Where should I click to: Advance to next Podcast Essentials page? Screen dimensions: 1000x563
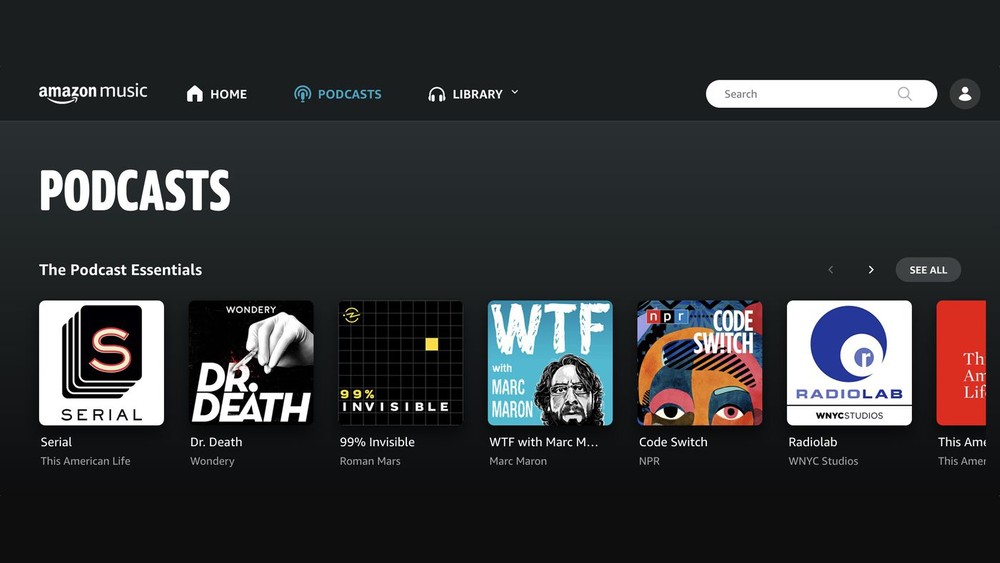point(871,270)
